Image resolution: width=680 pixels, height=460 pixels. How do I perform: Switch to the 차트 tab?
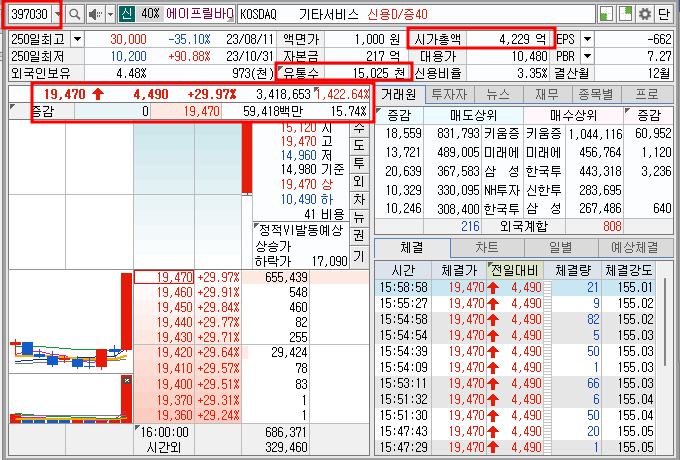tap(487, 248)
